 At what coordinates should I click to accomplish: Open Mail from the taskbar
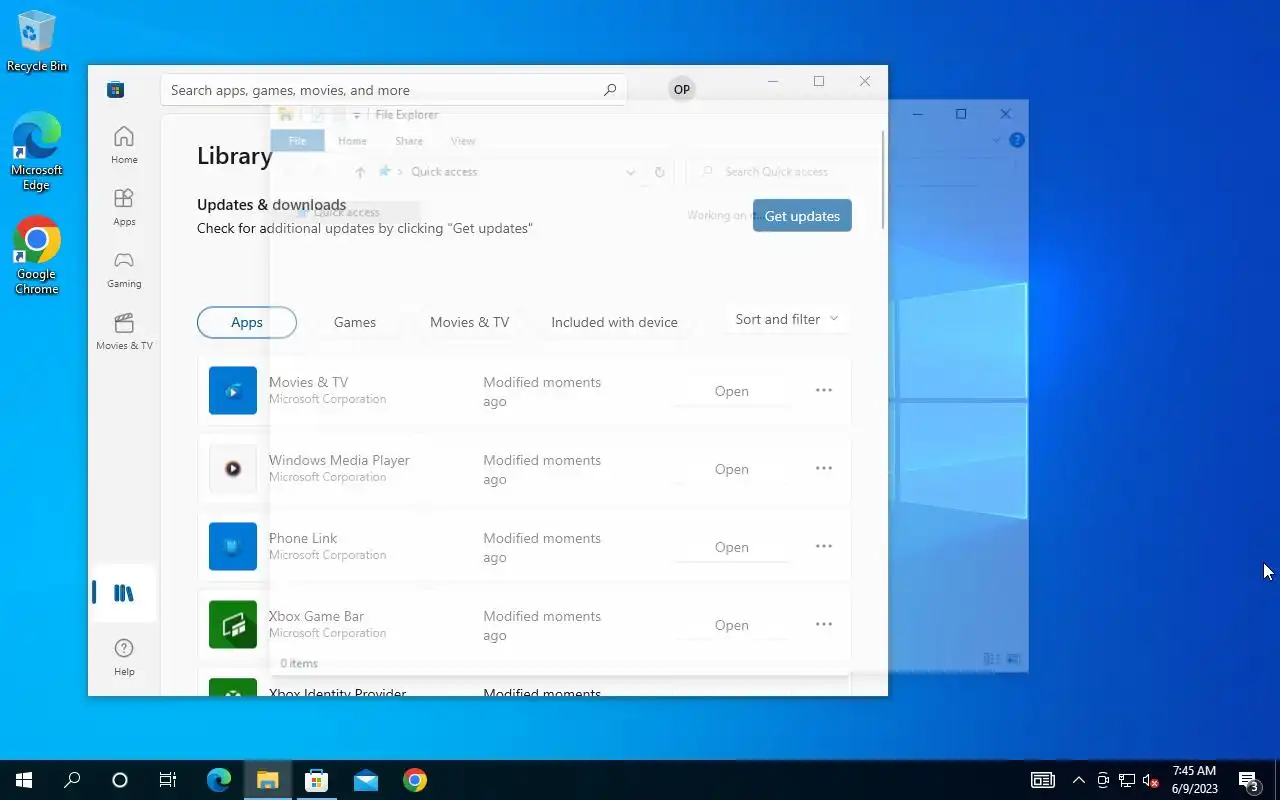pyautogui.click(x=366, y=780)
